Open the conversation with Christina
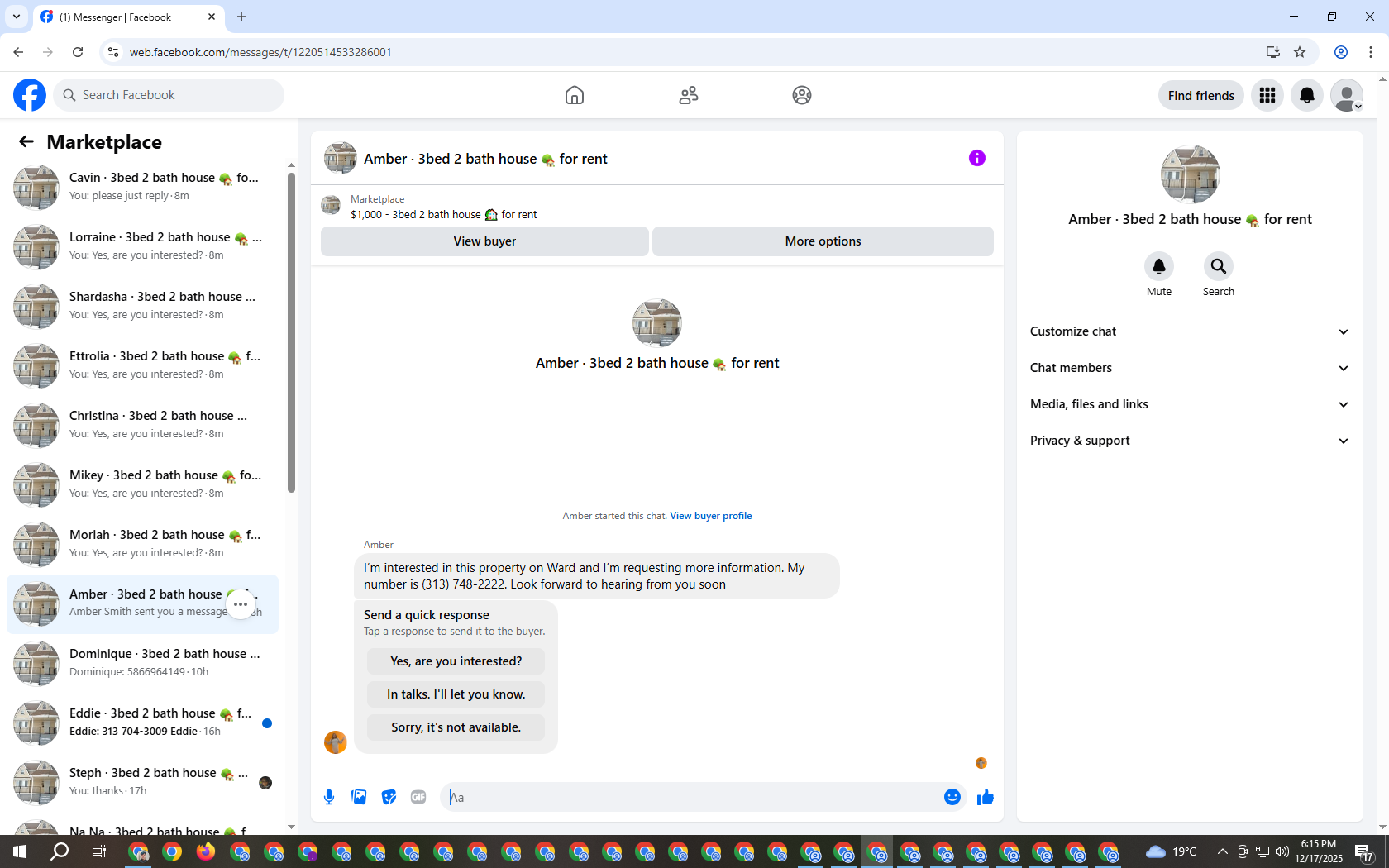 pyautogui.click(x=142, y=425)
